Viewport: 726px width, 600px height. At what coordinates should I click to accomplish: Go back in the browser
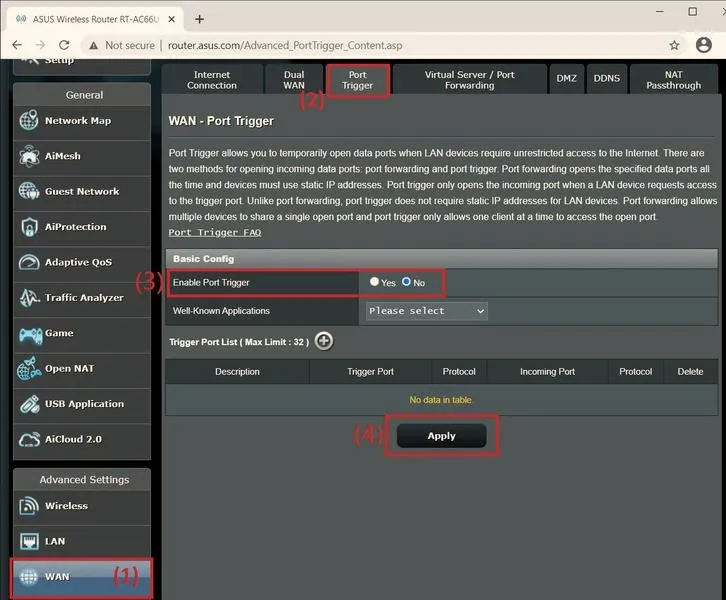coord(17,45)
